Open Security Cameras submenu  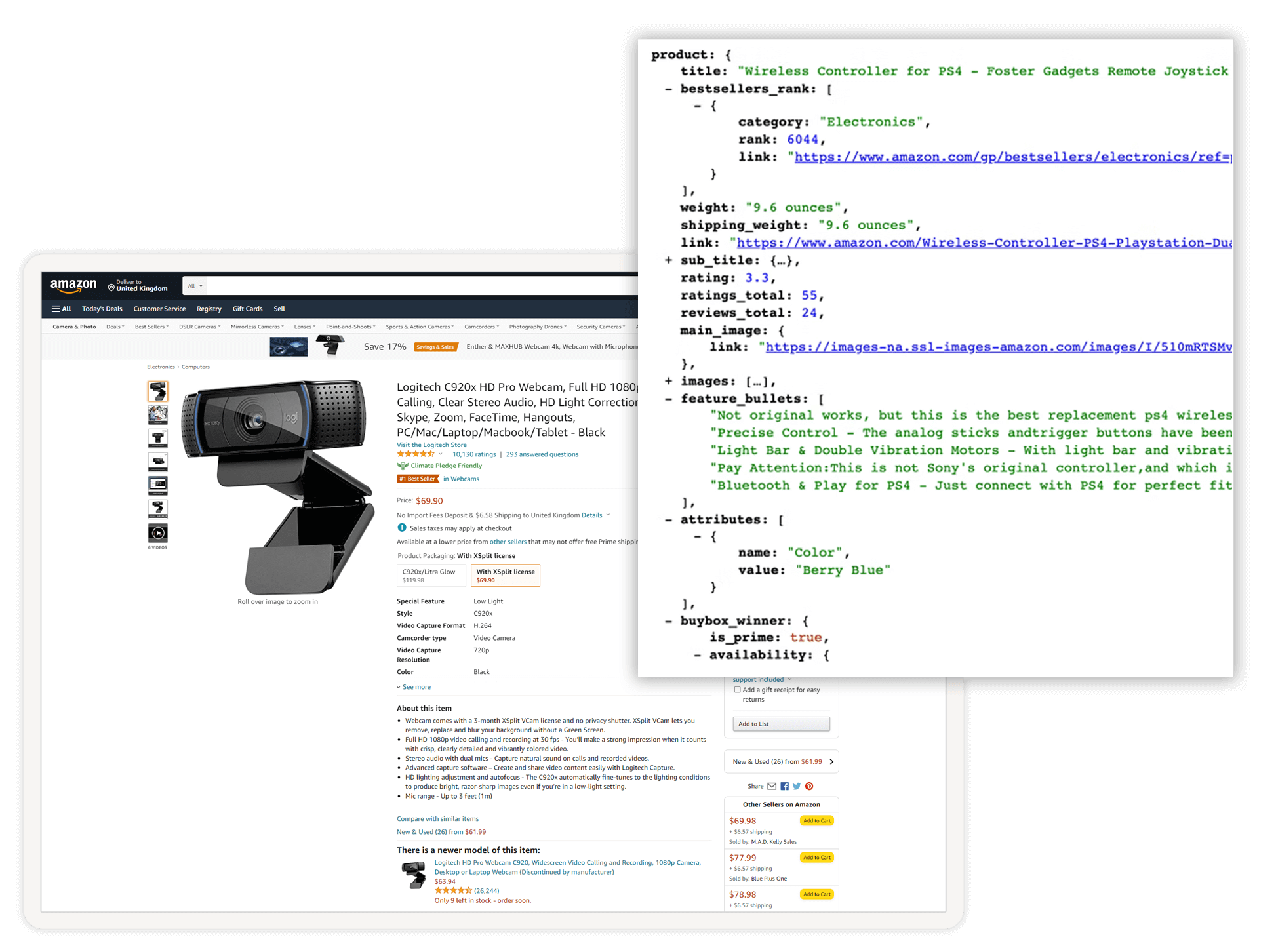(601, 327)
